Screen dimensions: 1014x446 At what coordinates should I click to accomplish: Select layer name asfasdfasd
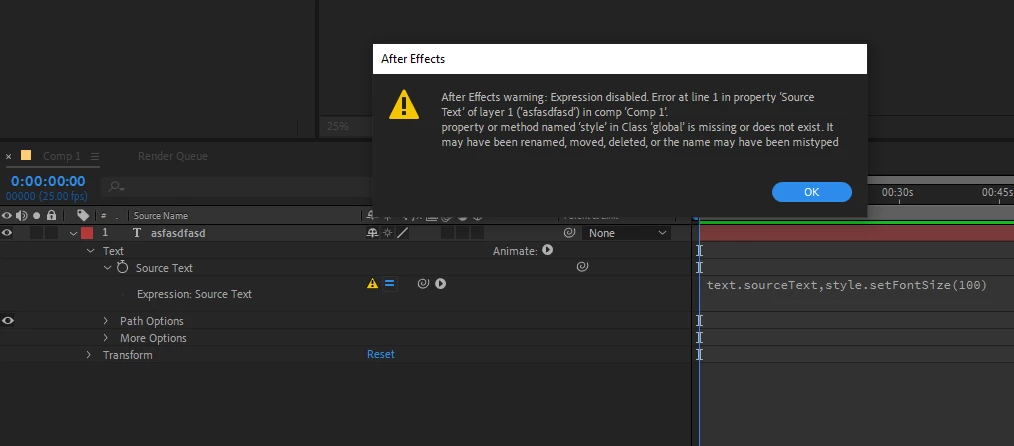[x=178, y=233]
